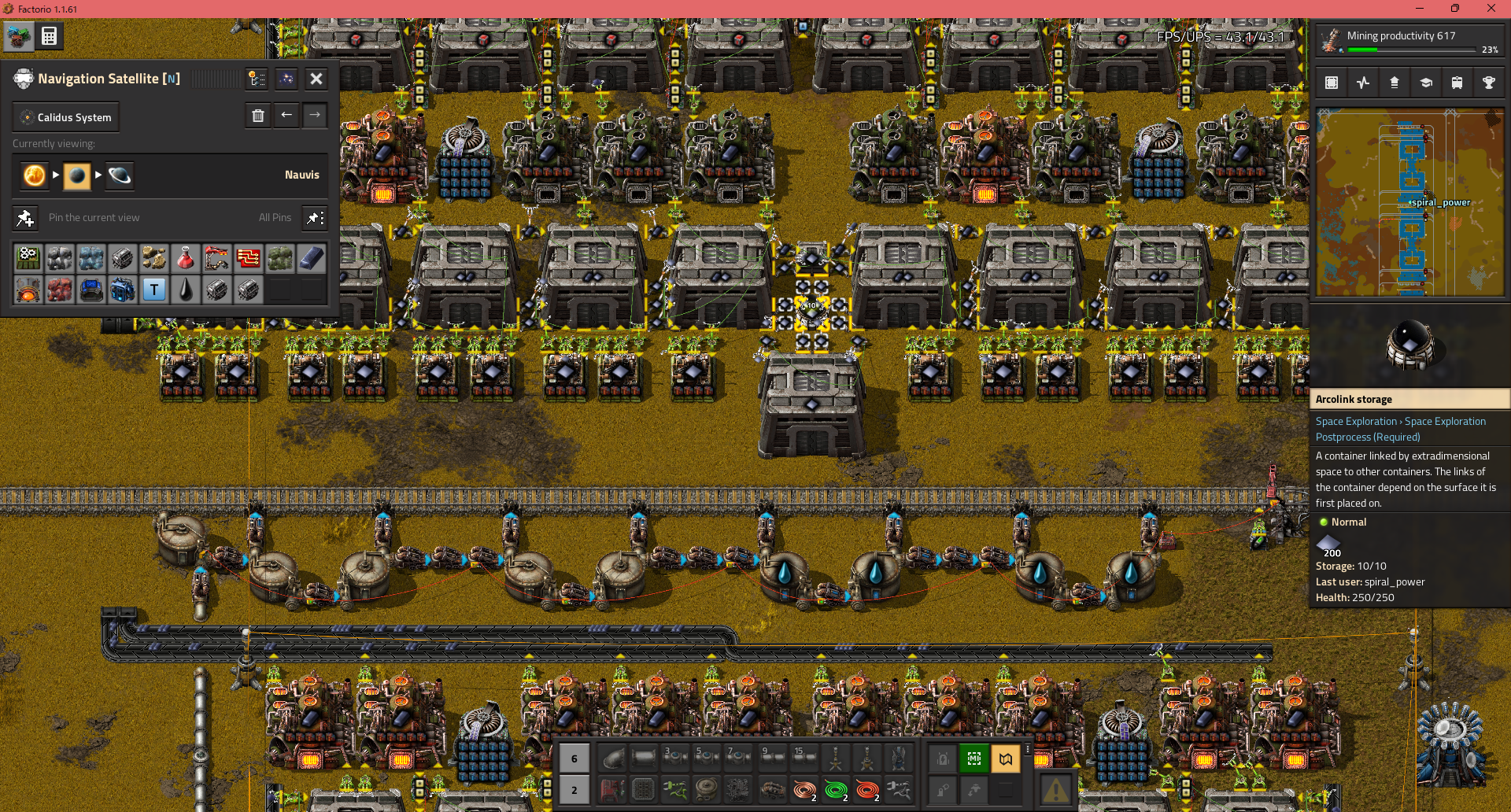
Task: Select the green ore pin
Action: pyautogui.click(x=280, y=258)
